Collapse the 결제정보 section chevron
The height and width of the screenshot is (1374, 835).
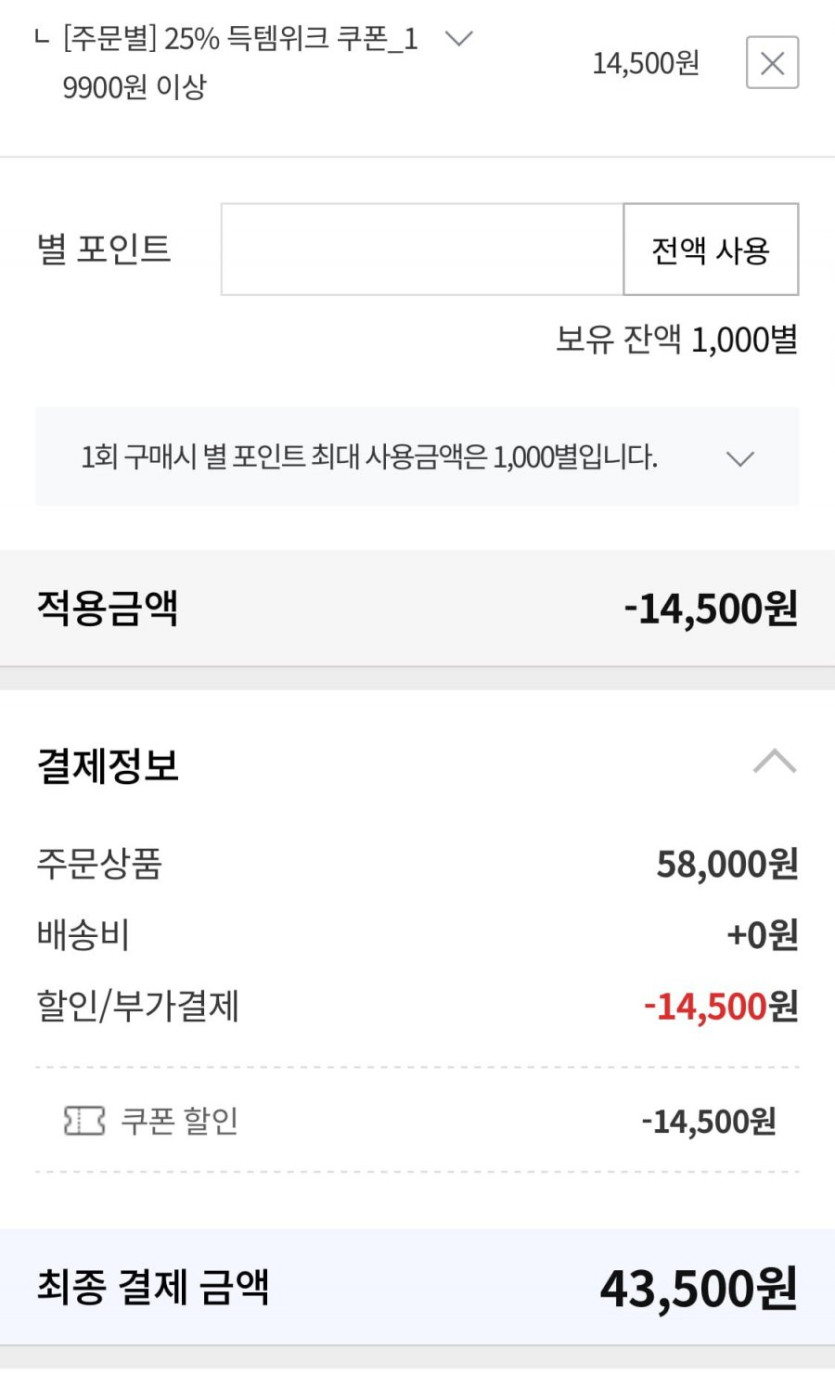[x=774, y=764]
